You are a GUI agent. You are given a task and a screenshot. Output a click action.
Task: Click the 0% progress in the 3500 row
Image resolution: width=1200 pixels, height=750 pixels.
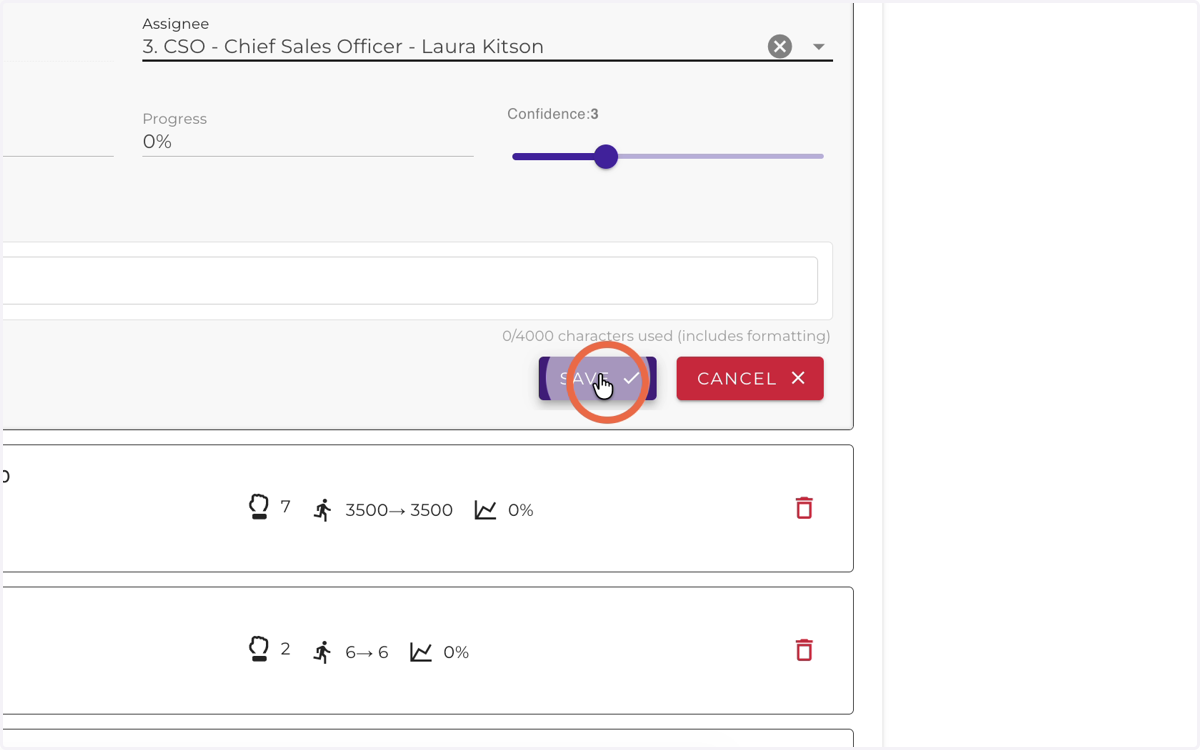[x=520, y=510]
